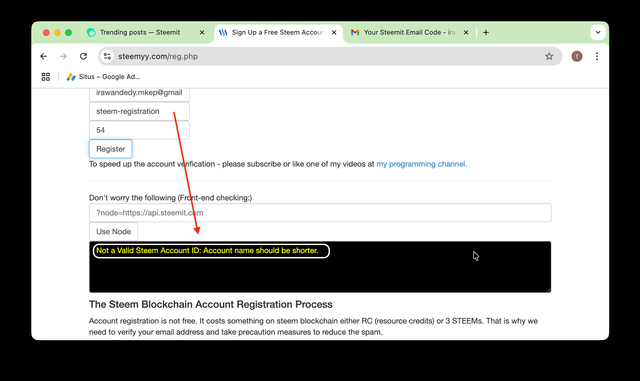640x381 pixels.
Task: Expand the tab search dropdown arrow
Action: pos(598,32)
